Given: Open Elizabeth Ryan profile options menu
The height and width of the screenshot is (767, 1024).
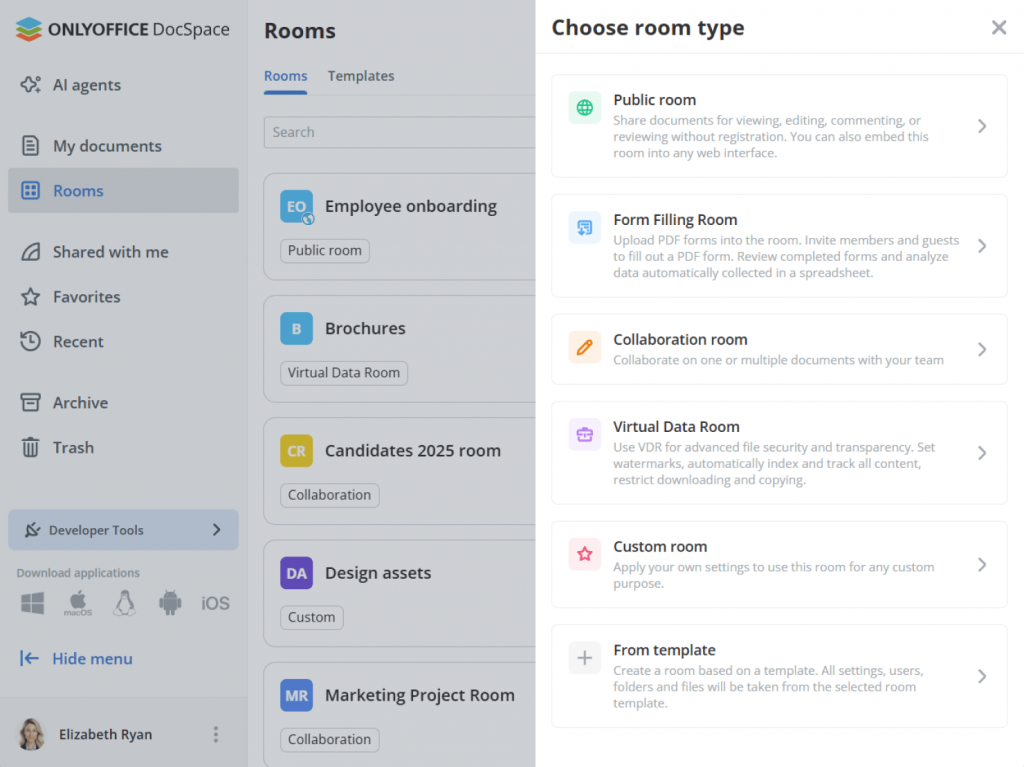Looking at the screenshot, I should pyautogui.click(x=215, y=735).
